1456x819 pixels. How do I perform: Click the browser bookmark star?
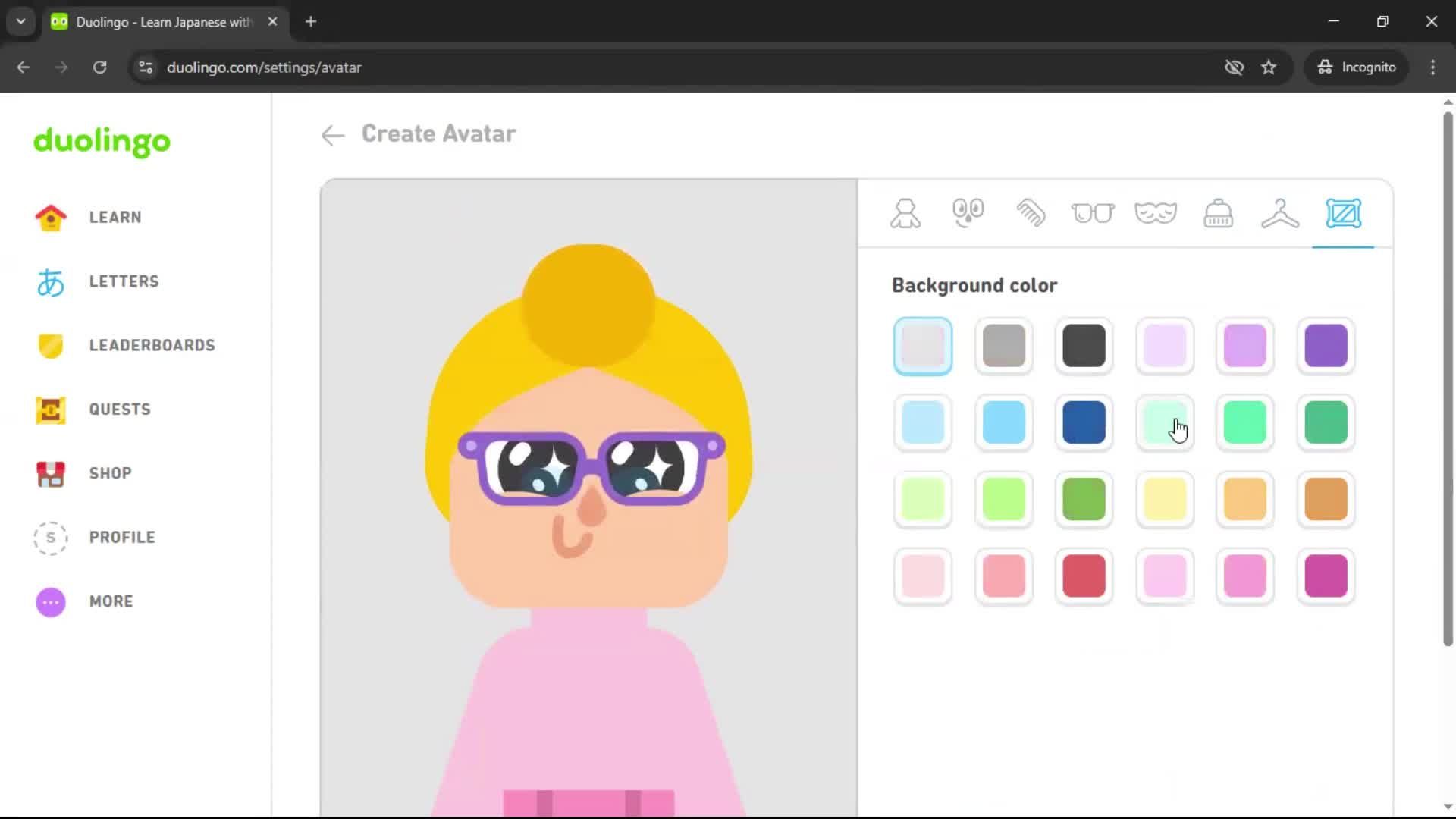[1269, 67]
